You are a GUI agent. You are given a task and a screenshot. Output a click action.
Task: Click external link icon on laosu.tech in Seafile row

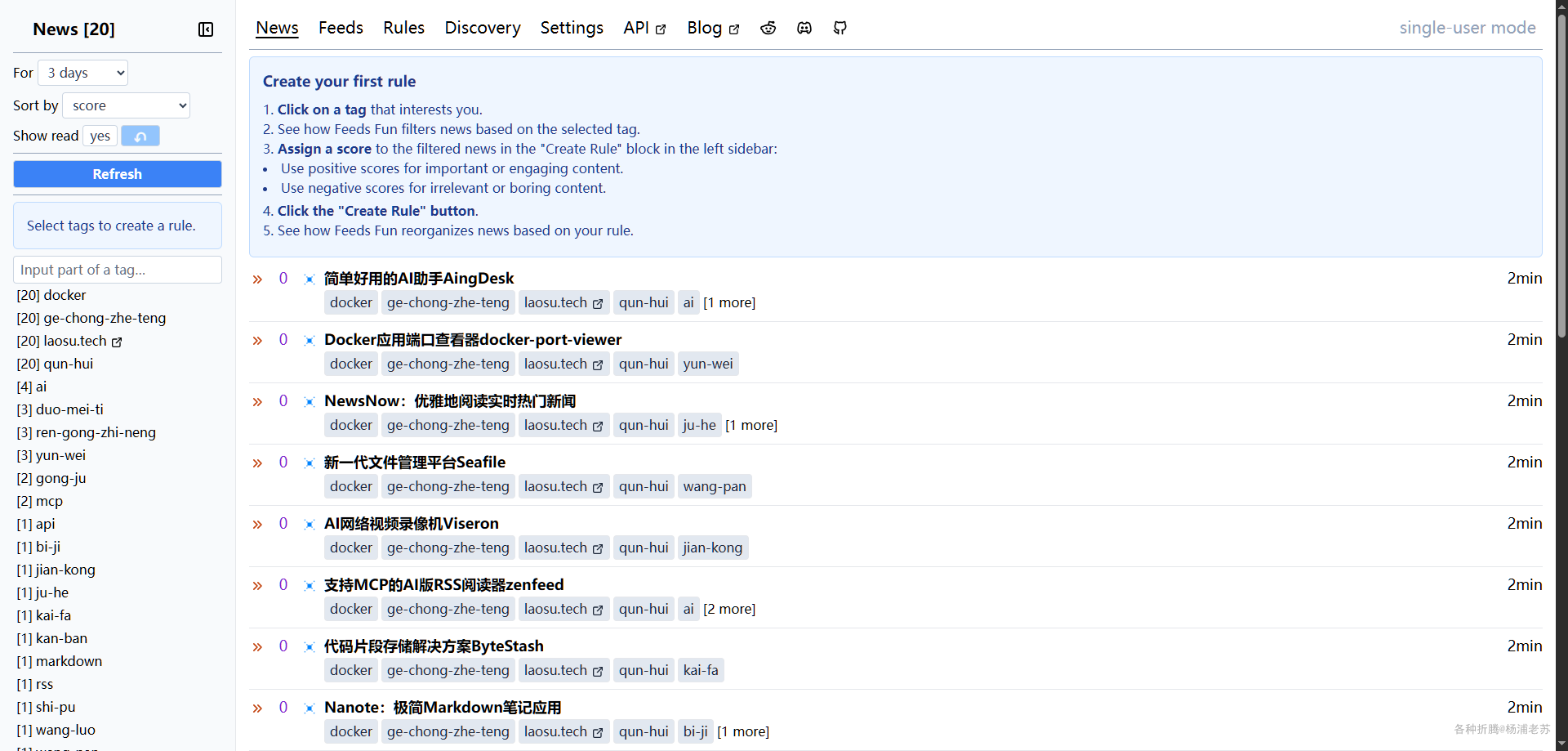point(598,488)
